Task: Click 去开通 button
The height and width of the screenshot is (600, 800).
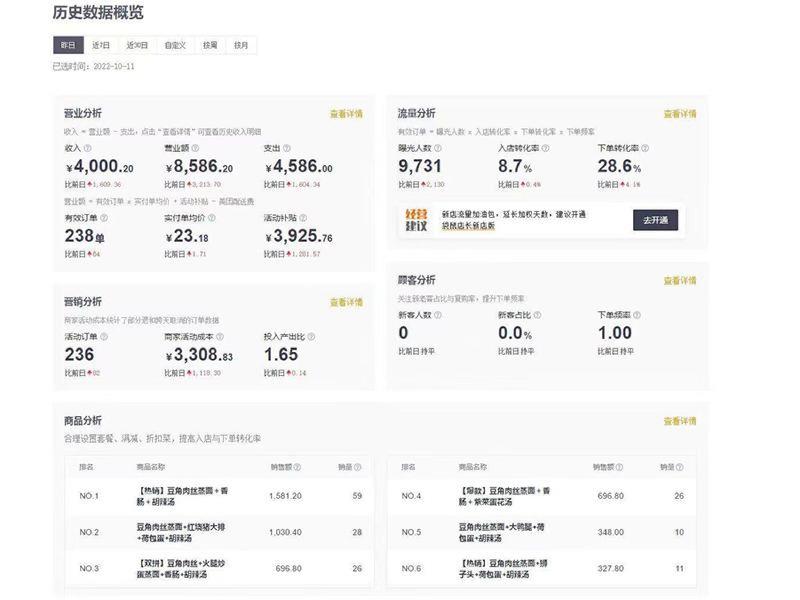Action: click(656, 220)
